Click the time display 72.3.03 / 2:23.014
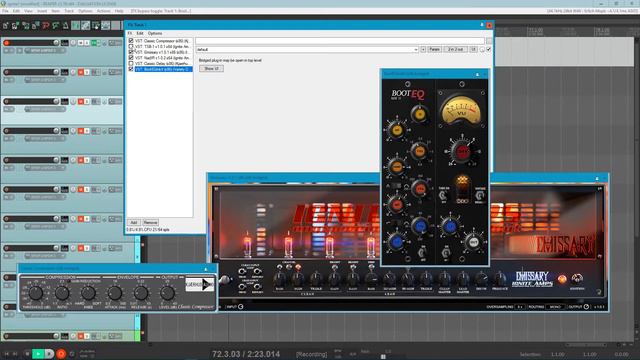The height and width of the screenshot is (360, 640). (x=246, y=354)
